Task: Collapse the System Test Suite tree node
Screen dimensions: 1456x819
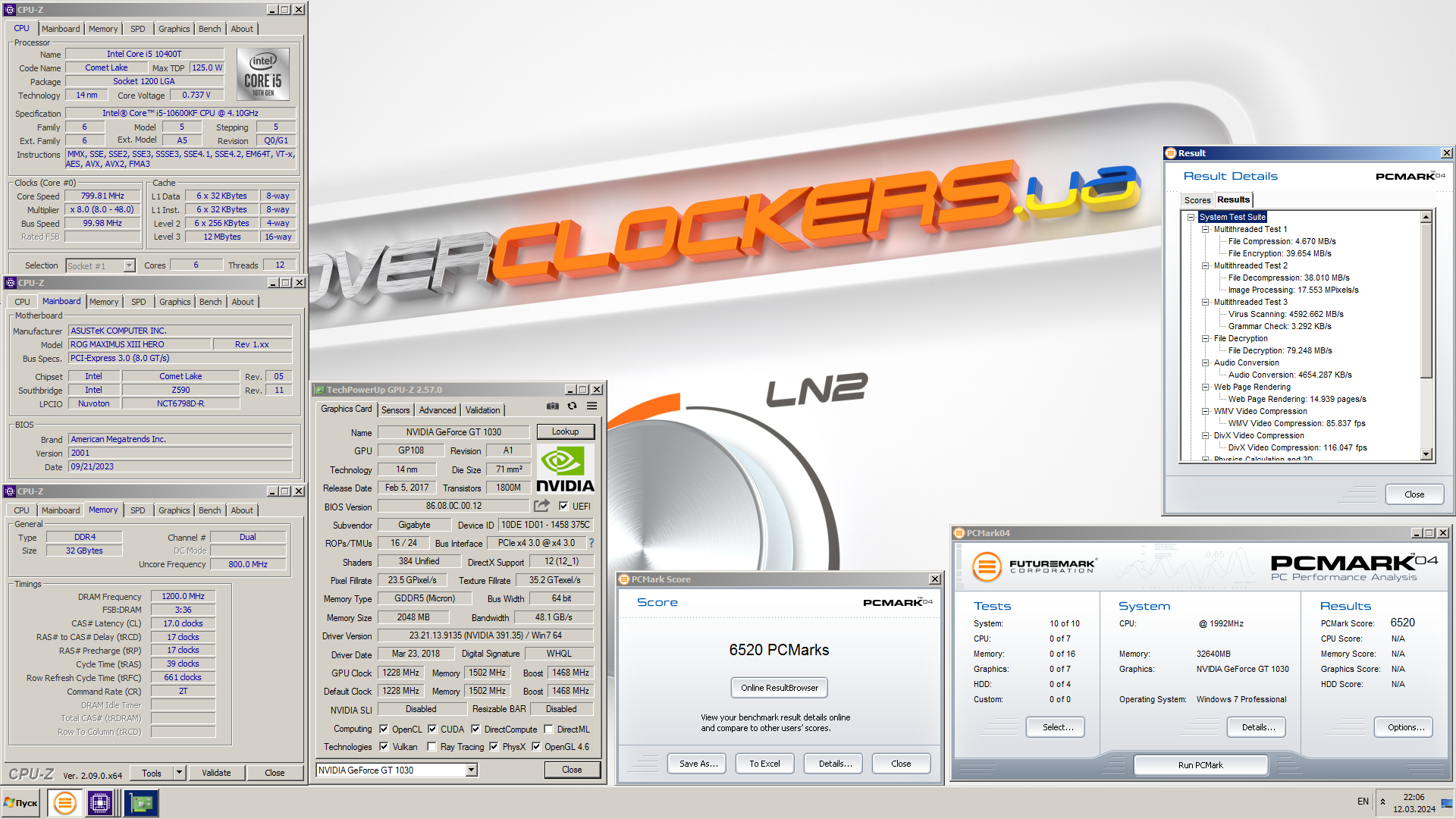Action: coord(1191,217)
